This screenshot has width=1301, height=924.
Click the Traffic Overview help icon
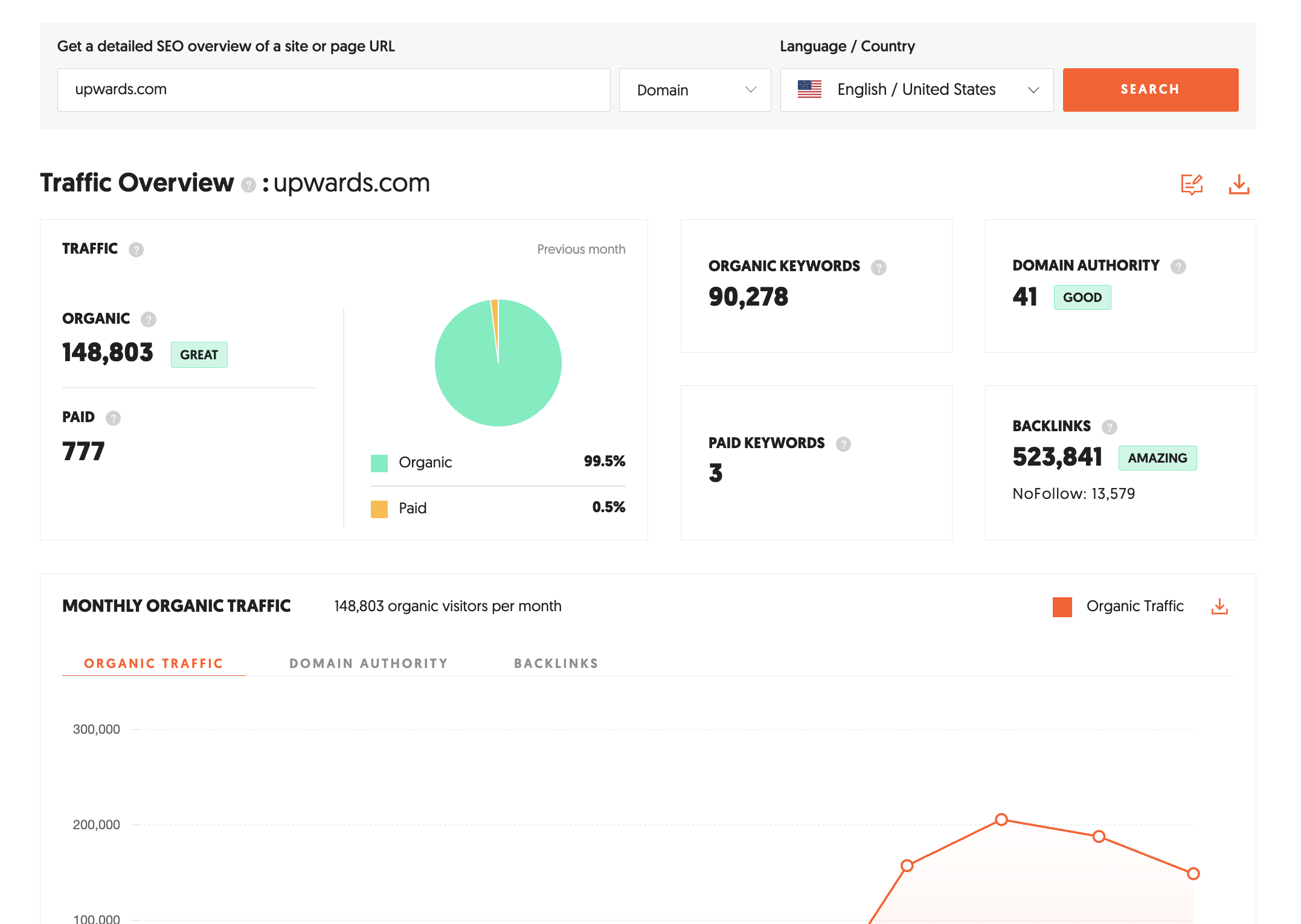[x=248, y=185]
